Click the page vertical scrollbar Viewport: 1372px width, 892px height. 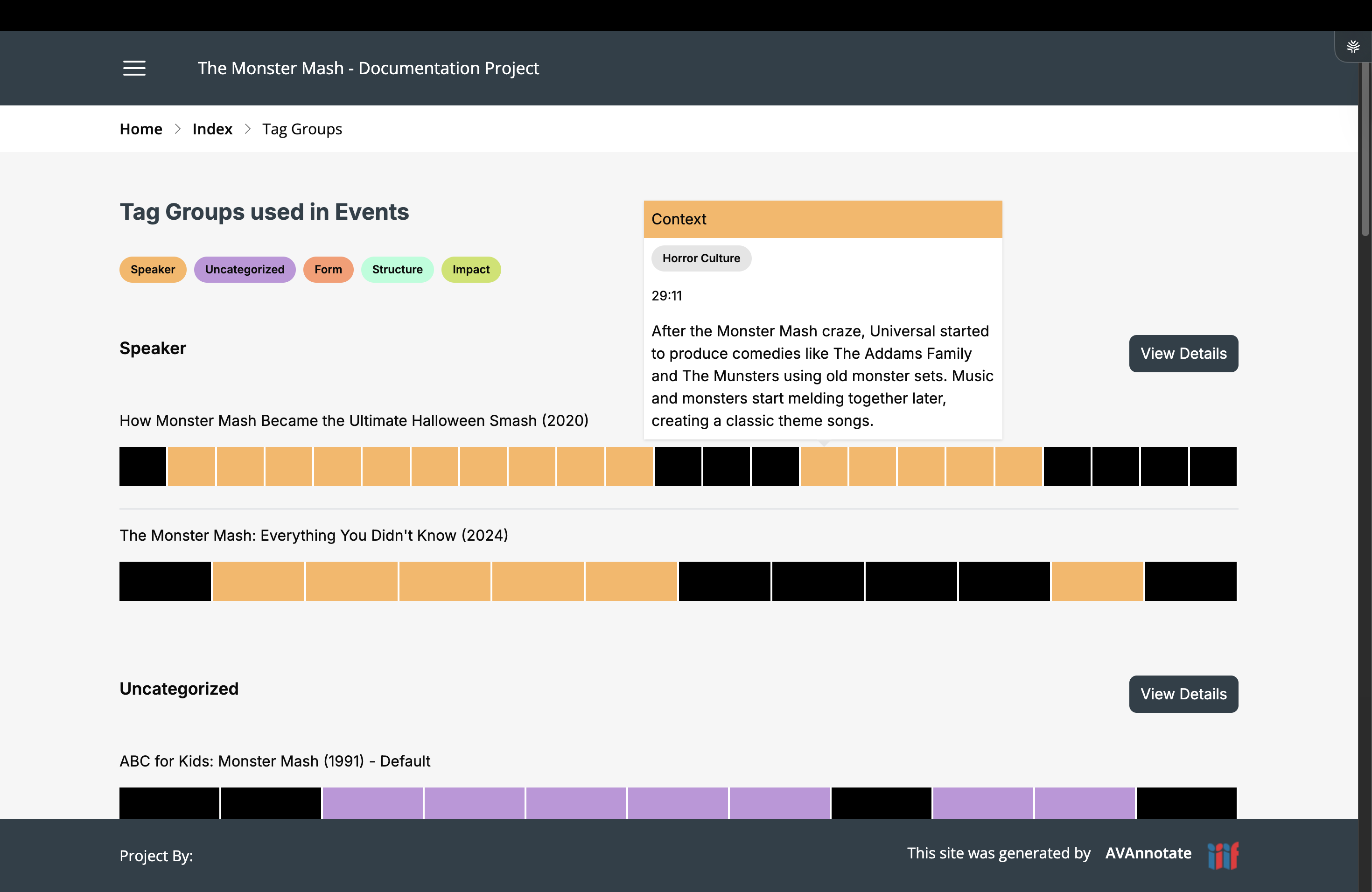pyautogui.click(x=1365, y=150)
